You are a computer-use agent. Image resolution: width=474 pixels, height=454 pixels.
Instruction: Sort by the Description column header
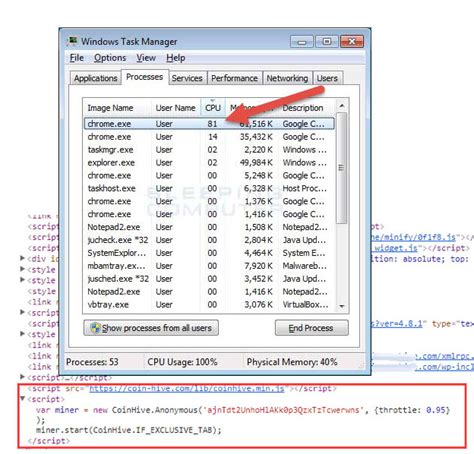(307, 108)
